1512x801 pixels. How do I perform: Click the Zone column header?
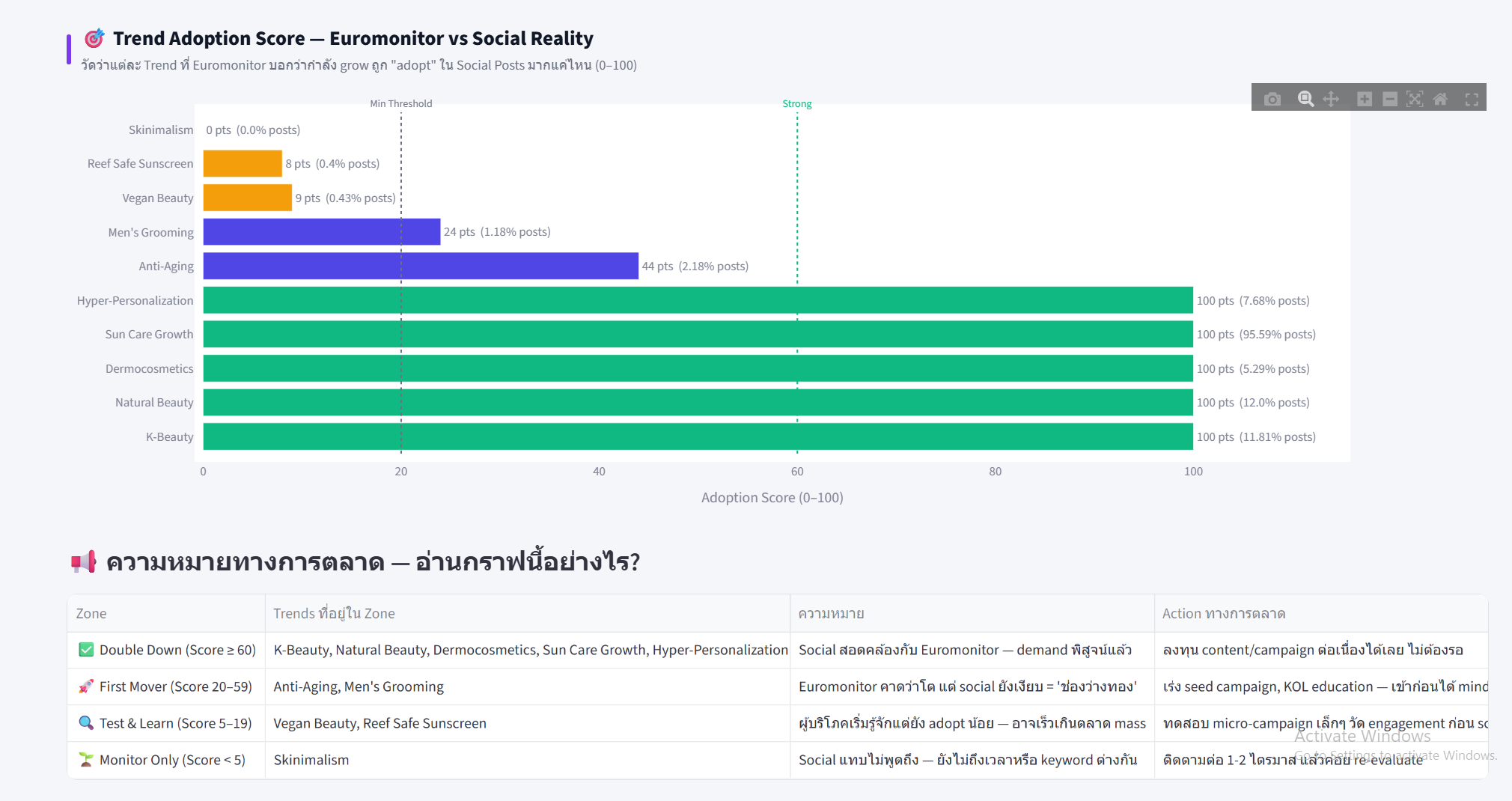(x=91, y=613)
